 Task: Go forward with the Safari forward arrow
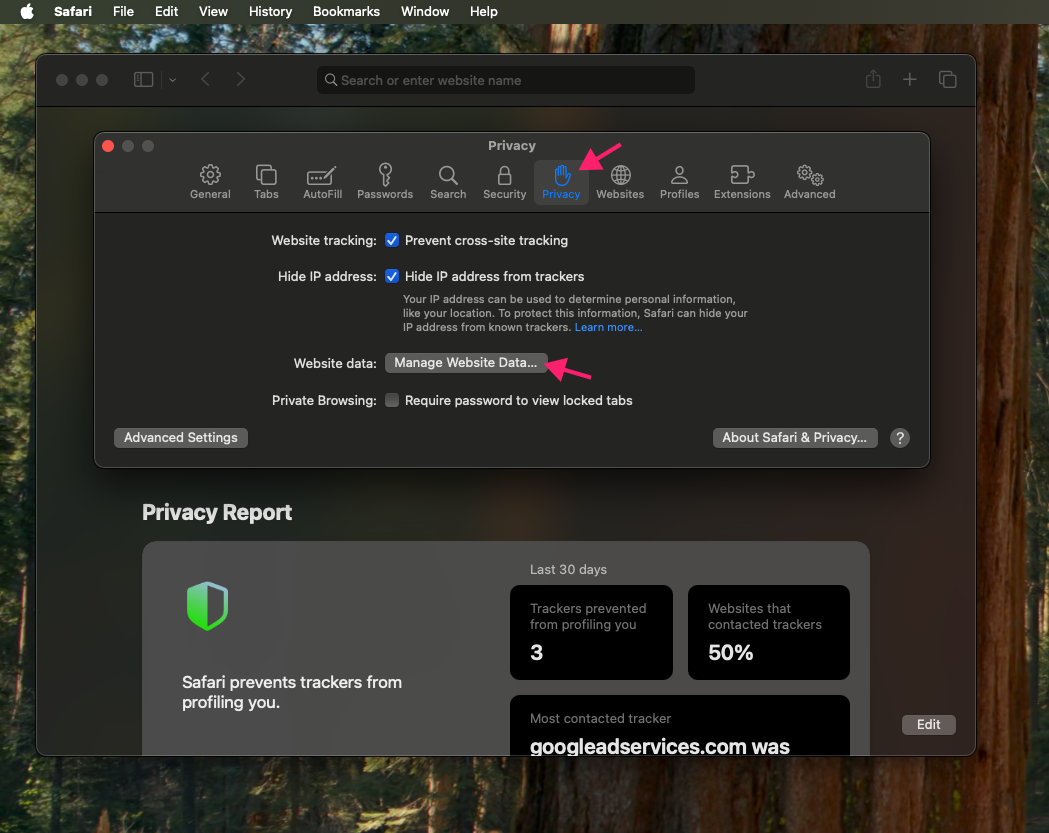click(240, 80)
